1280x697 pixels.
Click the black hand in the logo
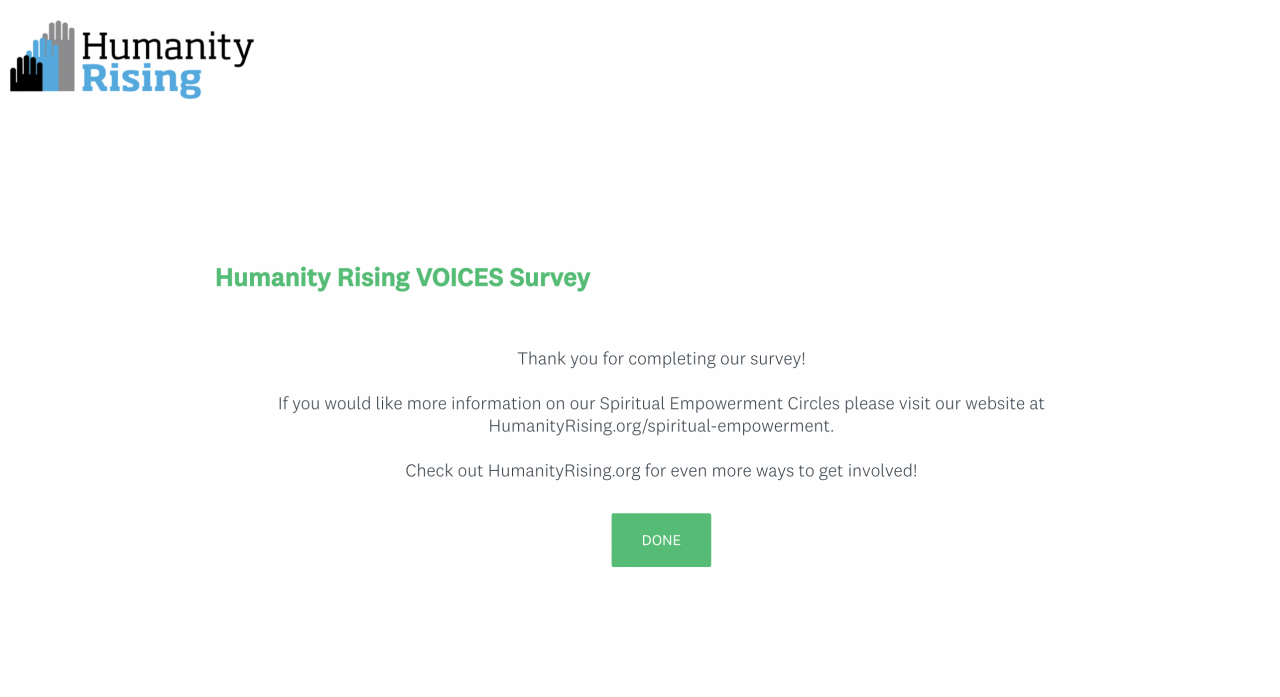[x=25, y=74]
